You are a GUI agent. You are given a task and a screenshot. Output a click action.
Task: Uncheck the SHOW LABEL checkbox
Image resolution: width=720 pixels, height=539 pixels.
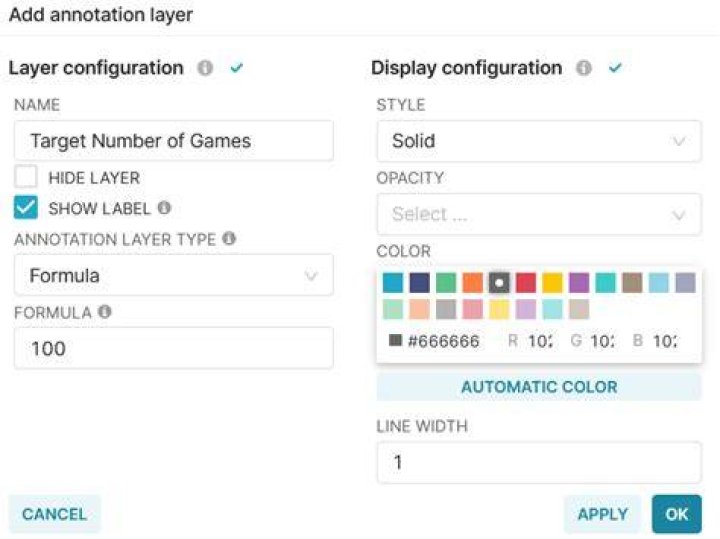point(26,208)
